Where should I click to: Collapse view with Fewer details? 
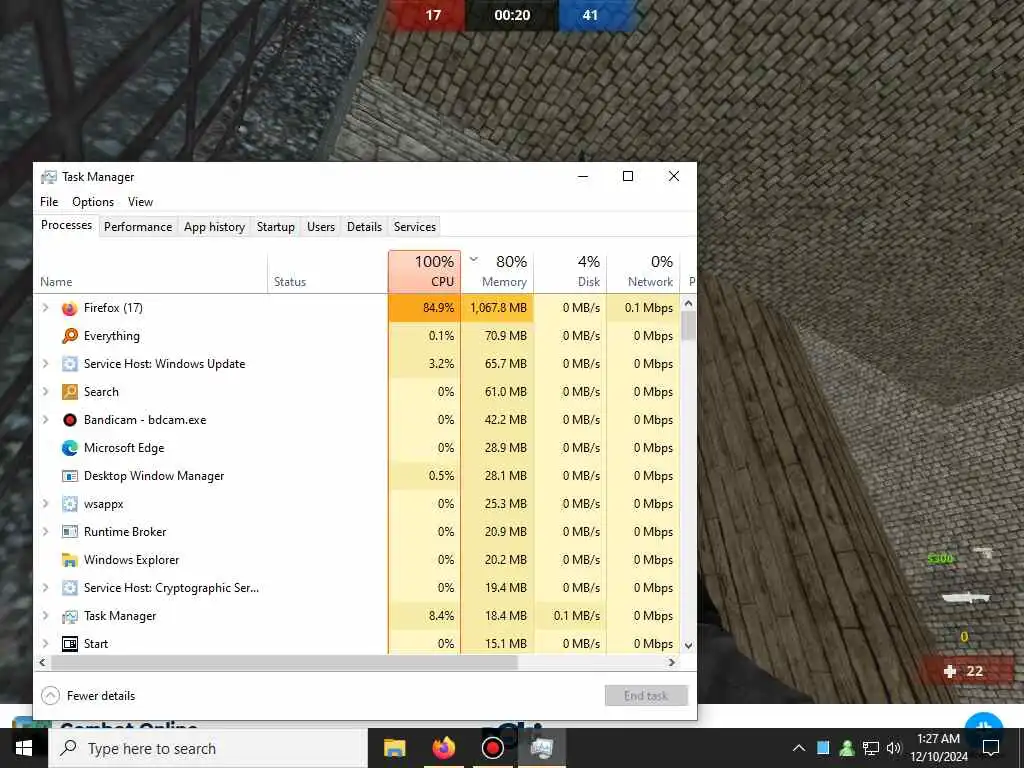(x=88, y=696)
